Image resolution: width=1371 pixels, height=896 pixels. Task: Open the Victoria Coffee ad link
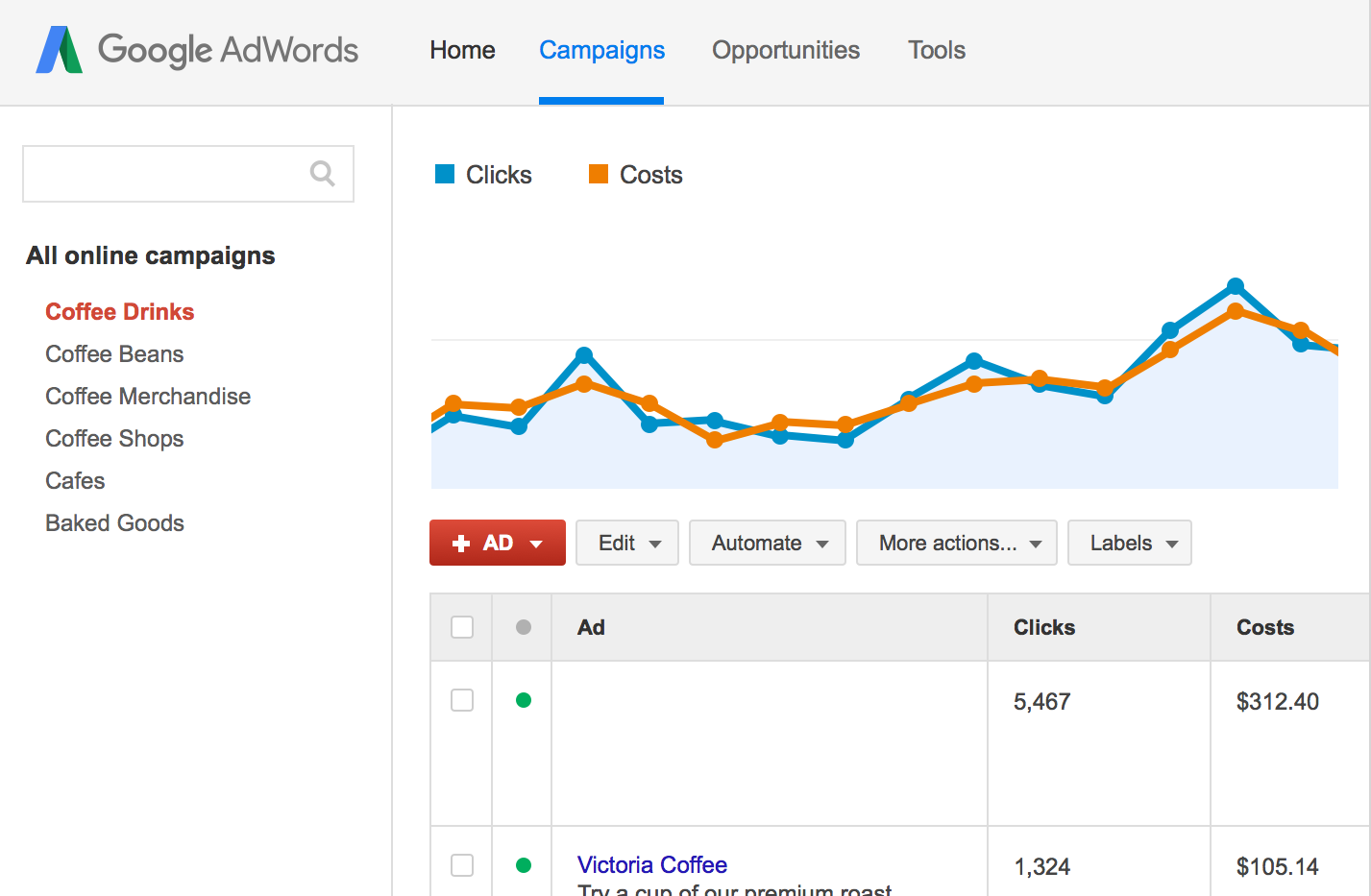[x=652, y=865]
